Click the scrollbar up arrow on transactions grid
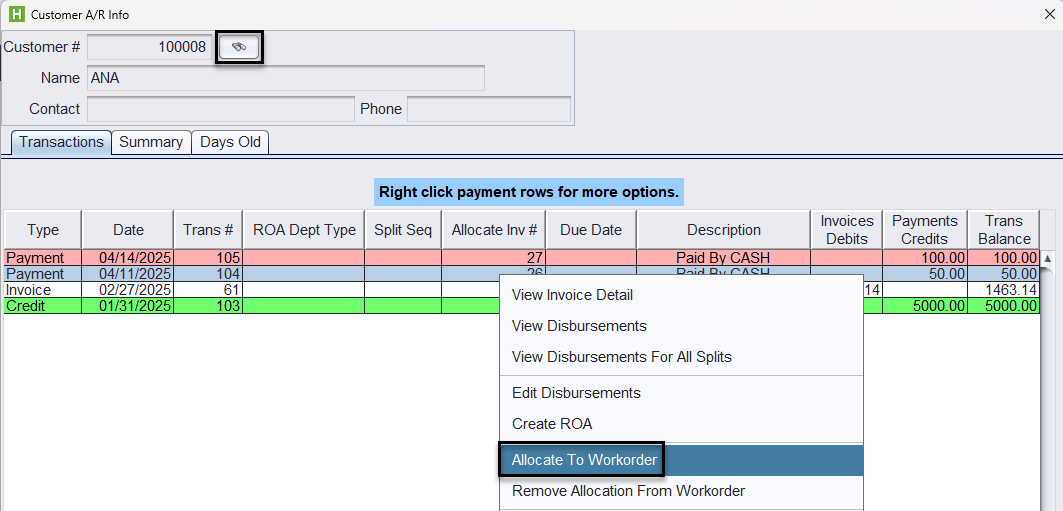Screen dimensions: 1063x511 click(x=1048, y=258)
